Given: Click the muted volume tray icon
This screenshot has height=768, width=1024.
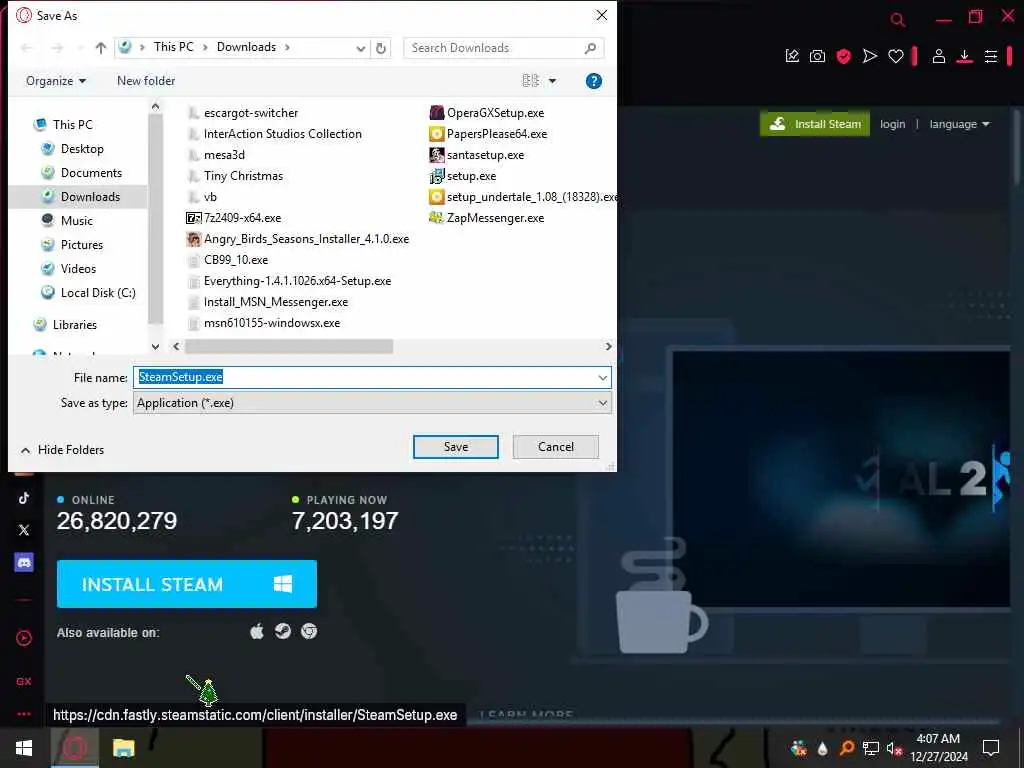Looking at the screenshot, I should (894, 748).
